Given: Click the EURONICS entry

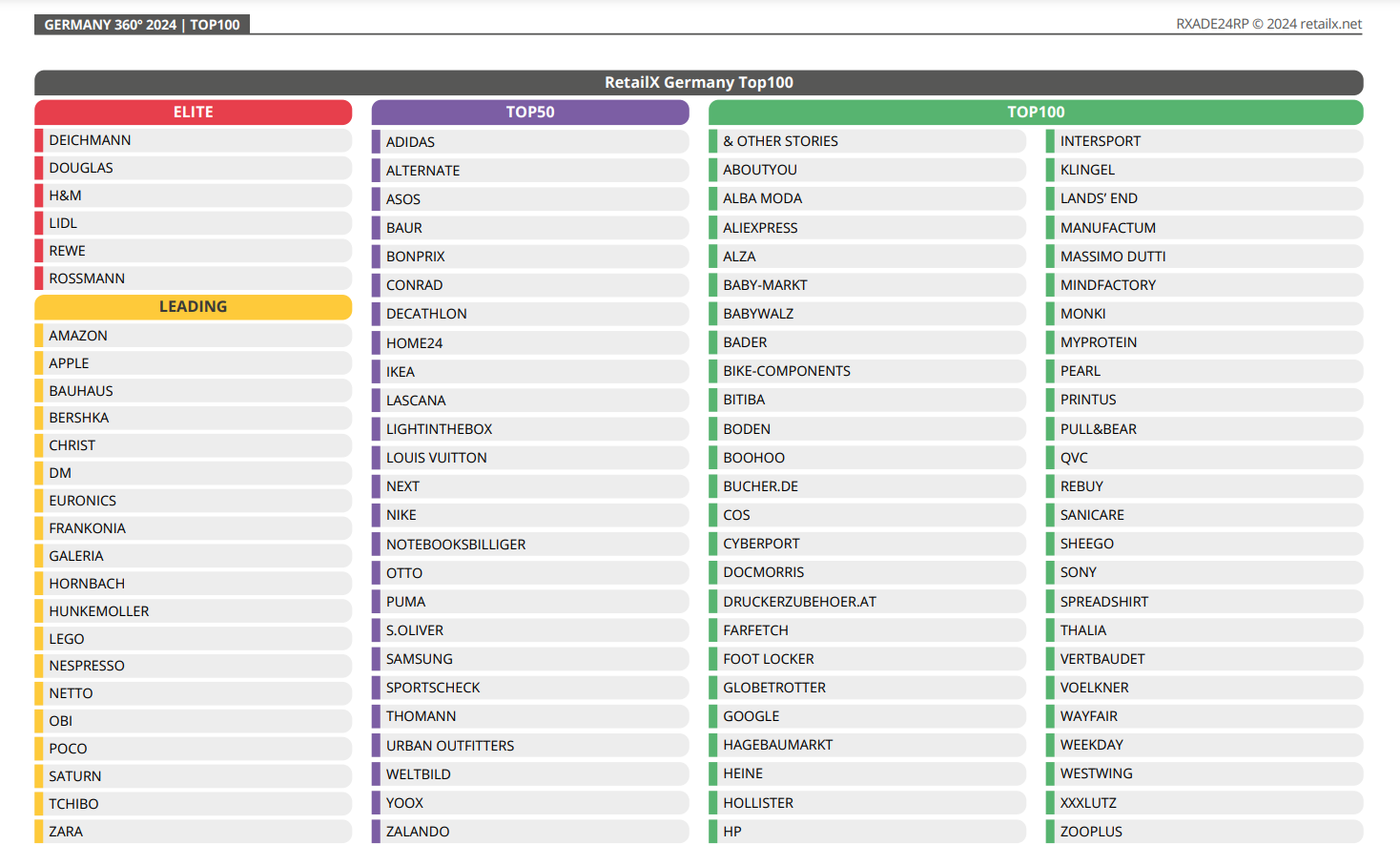Looking at the screenshot, I should click(x=193, y=501).
